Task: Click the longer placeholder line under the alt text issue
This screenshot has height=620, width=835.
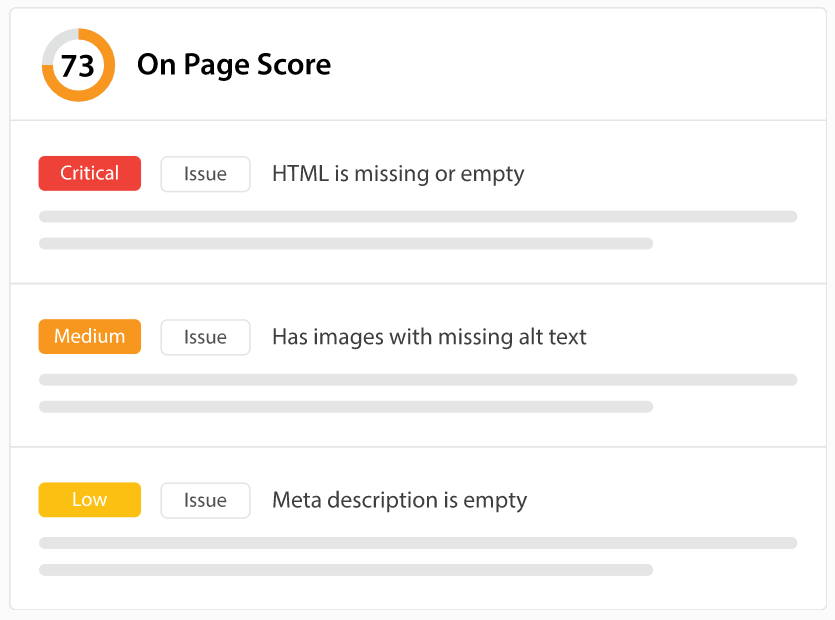Action: pyautogui.click(x=418, y=380)
